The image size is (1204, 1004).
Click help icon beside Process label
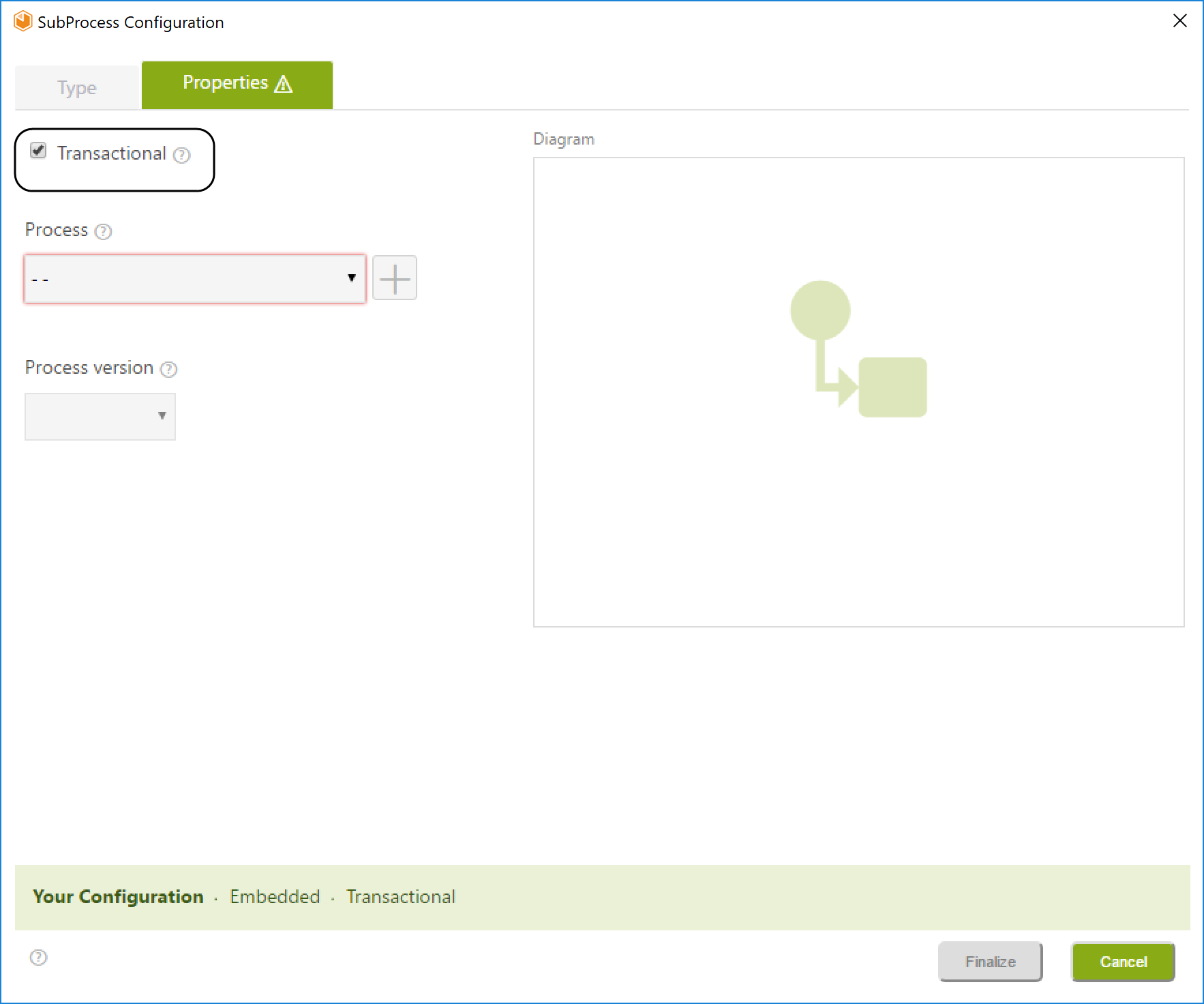click(x=103, y=232)
